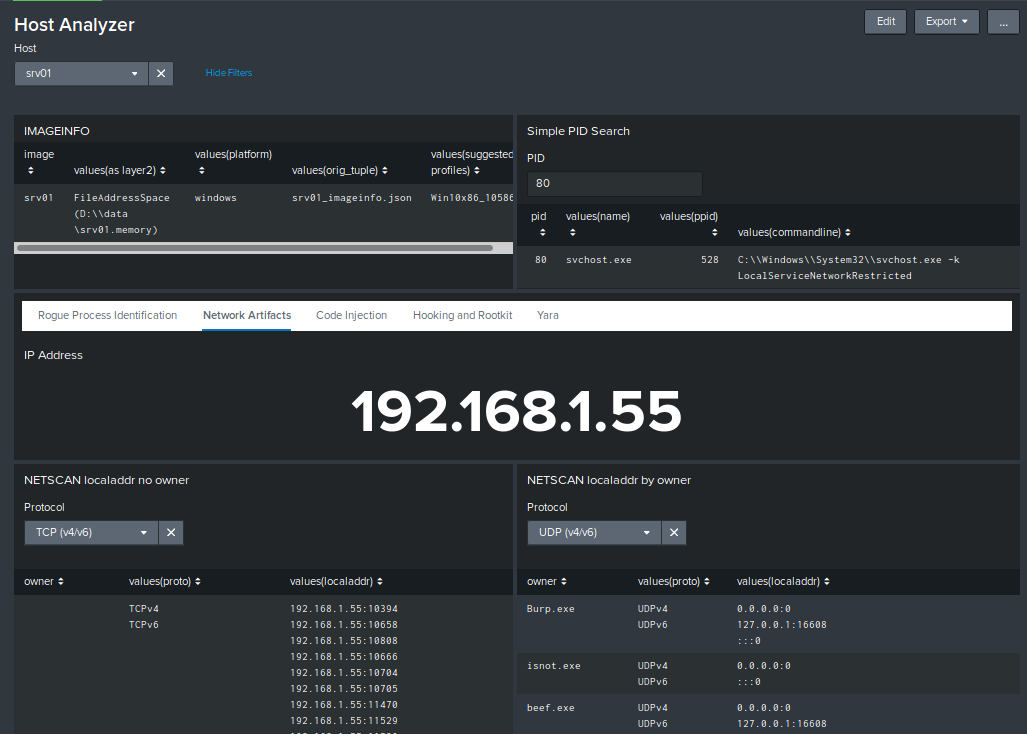The height and width of the screenshot is (734, 1027).
Task: Click the ppid value 528
Action: 709,260
